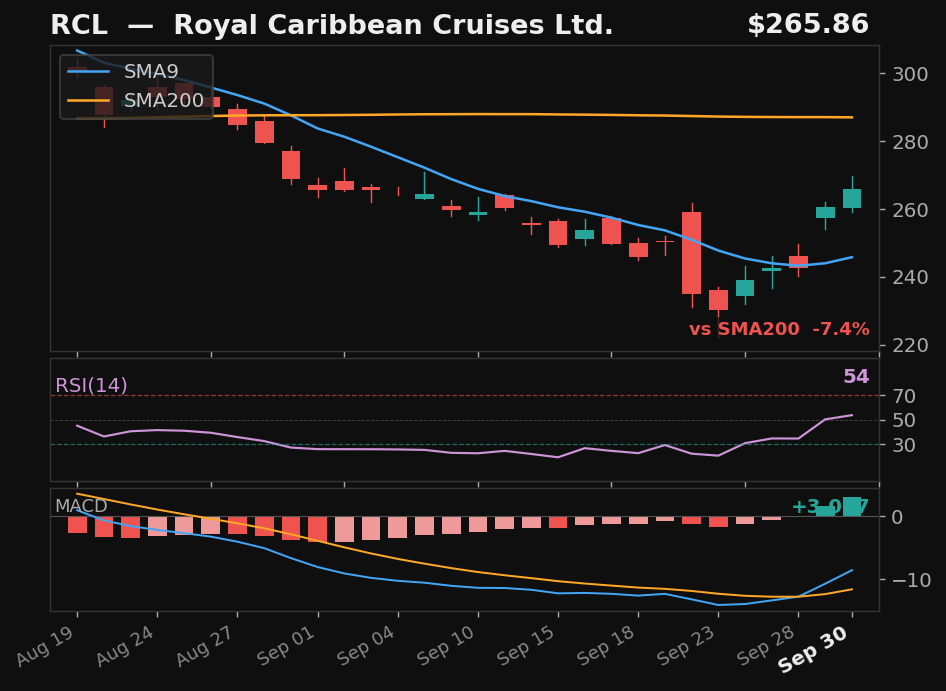
Task: Click the Sep 04 date label
Action: pyautogui.click(x=367, y=646)
